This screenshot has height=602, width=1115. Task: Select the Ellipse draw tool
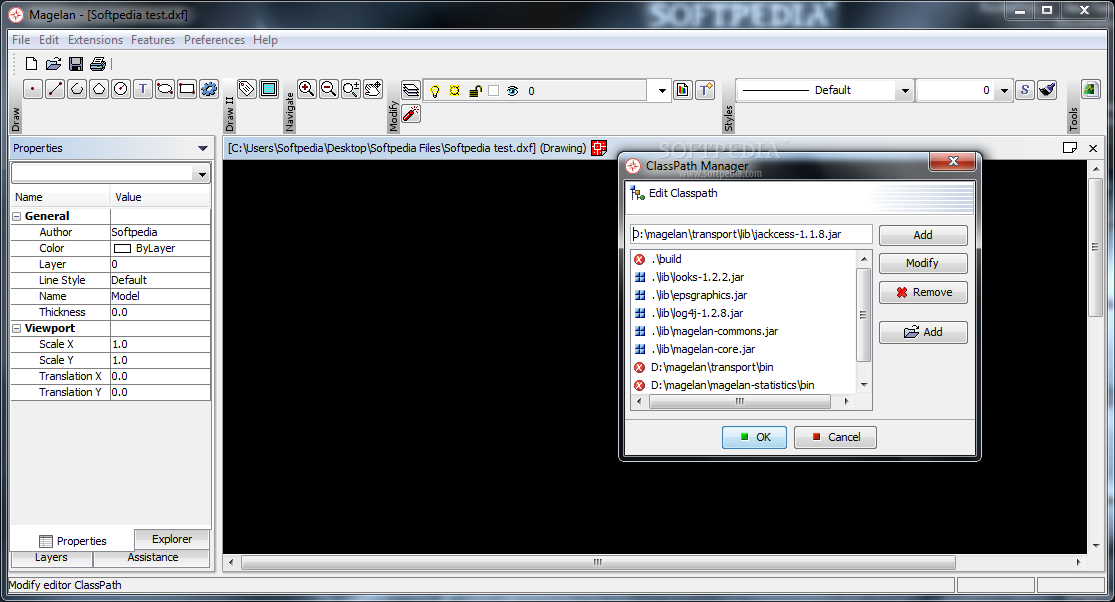165,89
